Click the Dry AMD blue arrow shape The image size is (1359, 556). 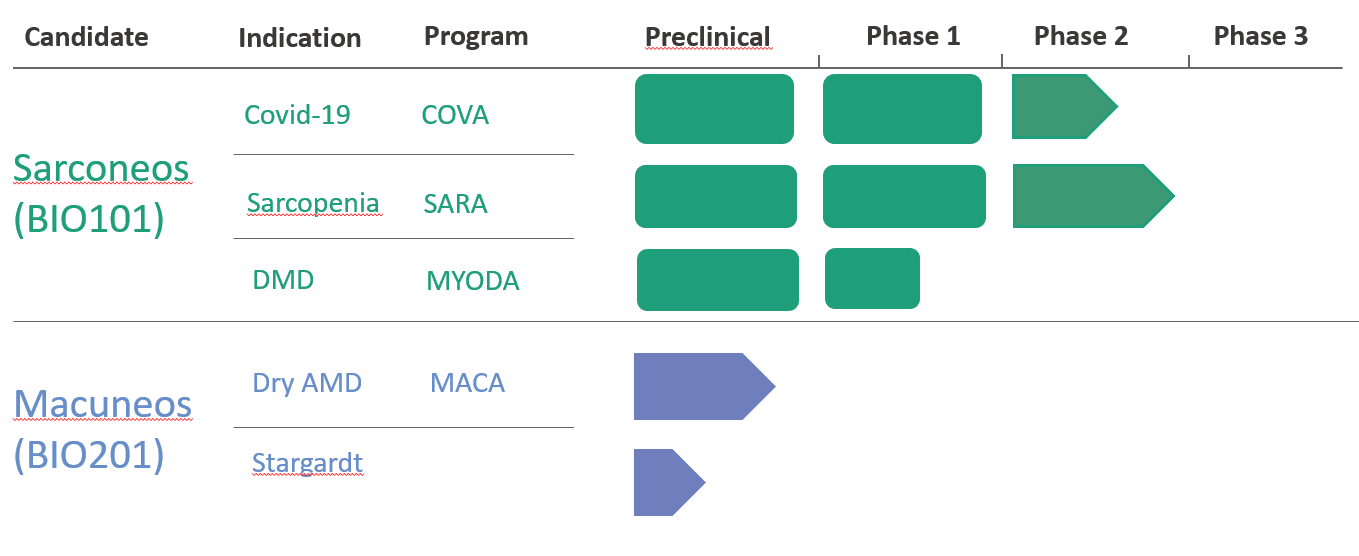(704, 386)
